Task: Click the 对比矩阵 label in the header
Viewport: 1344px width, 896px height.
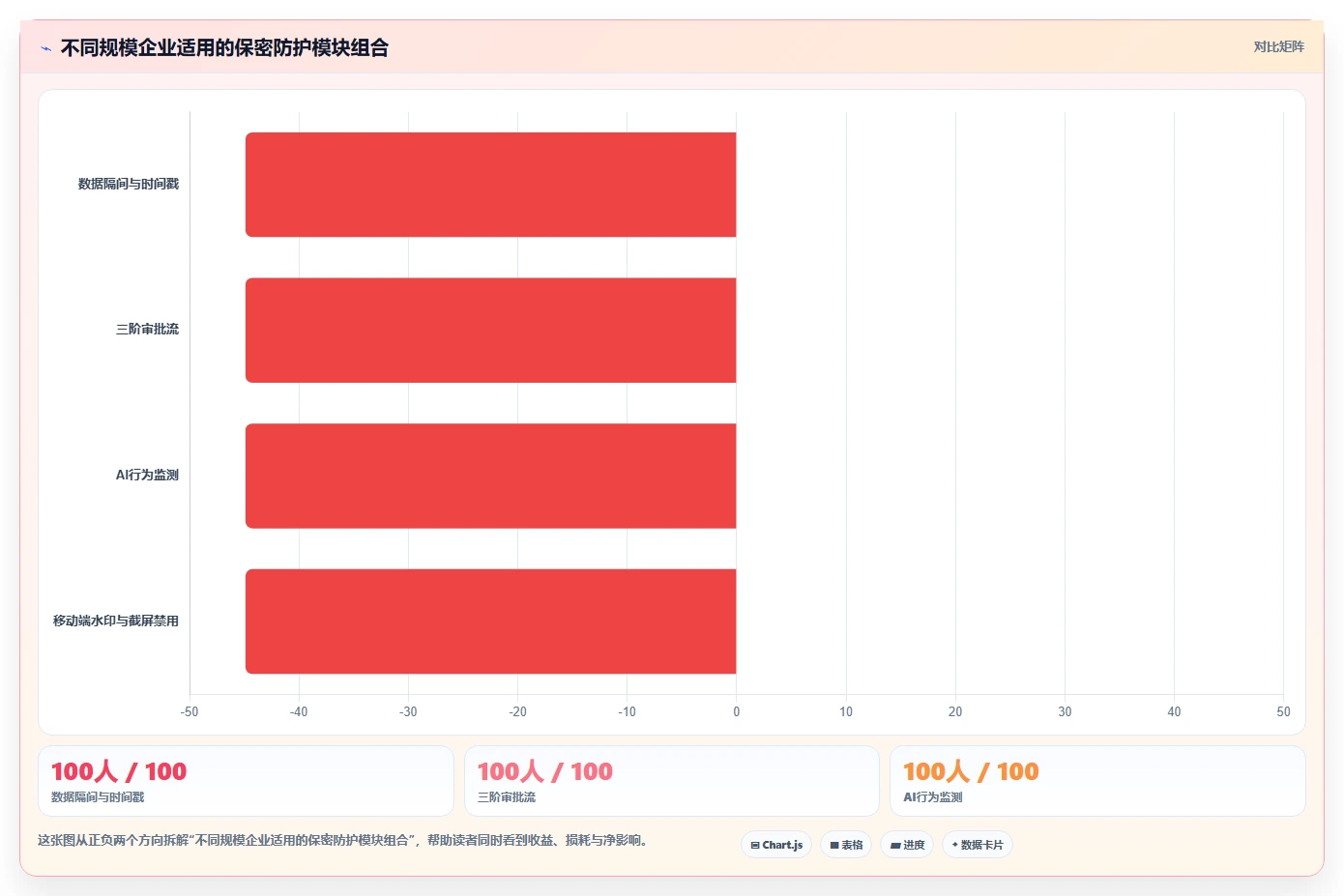Action: [x=1278, y=46]
